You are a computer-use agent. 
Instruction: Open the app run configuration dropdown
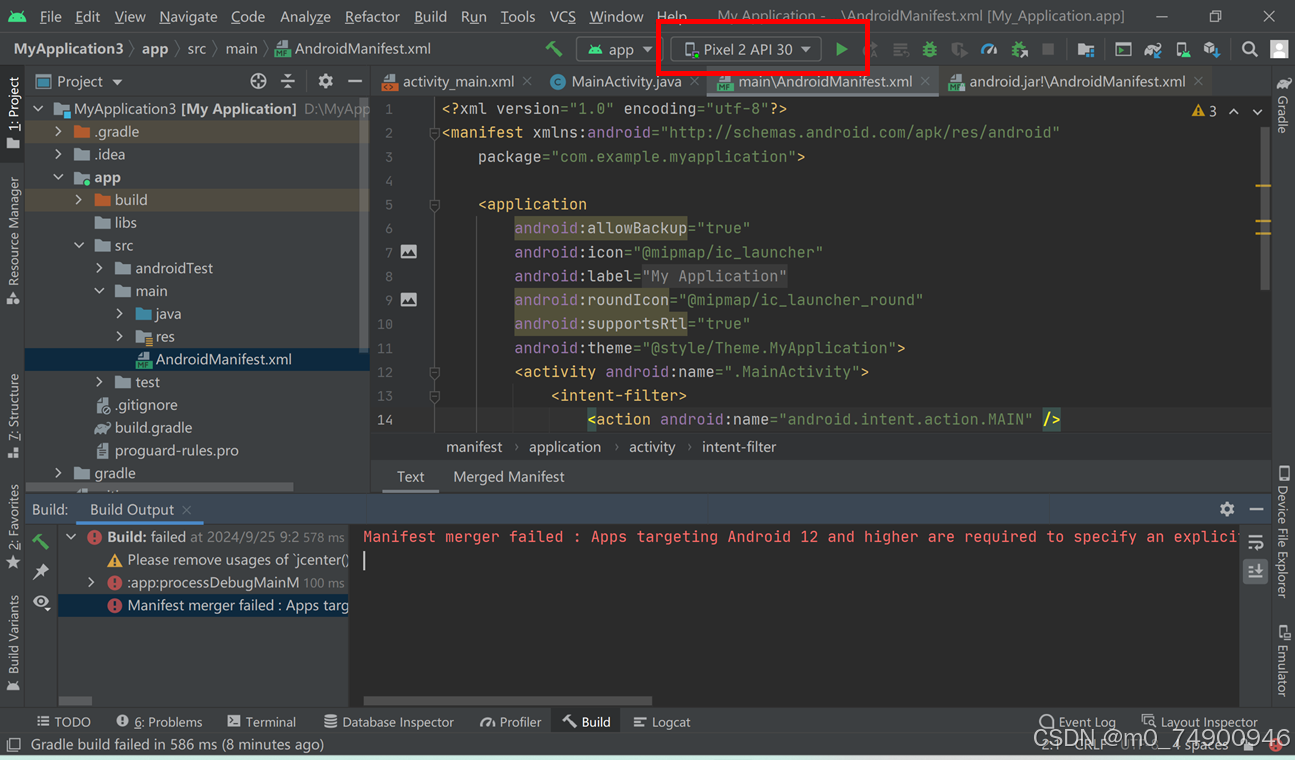pos(616,47)
